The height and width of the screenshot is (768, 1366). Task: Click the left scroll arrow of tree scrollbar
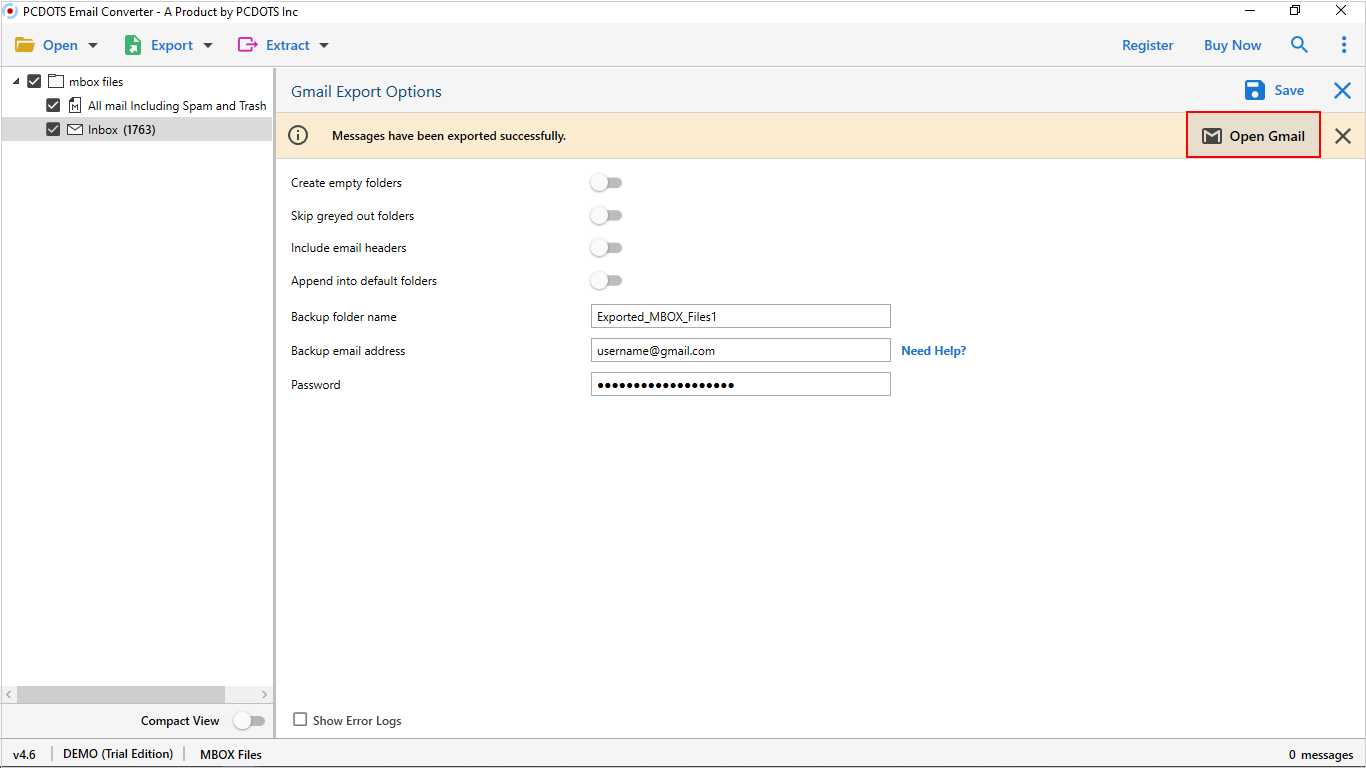pos(10,694)
